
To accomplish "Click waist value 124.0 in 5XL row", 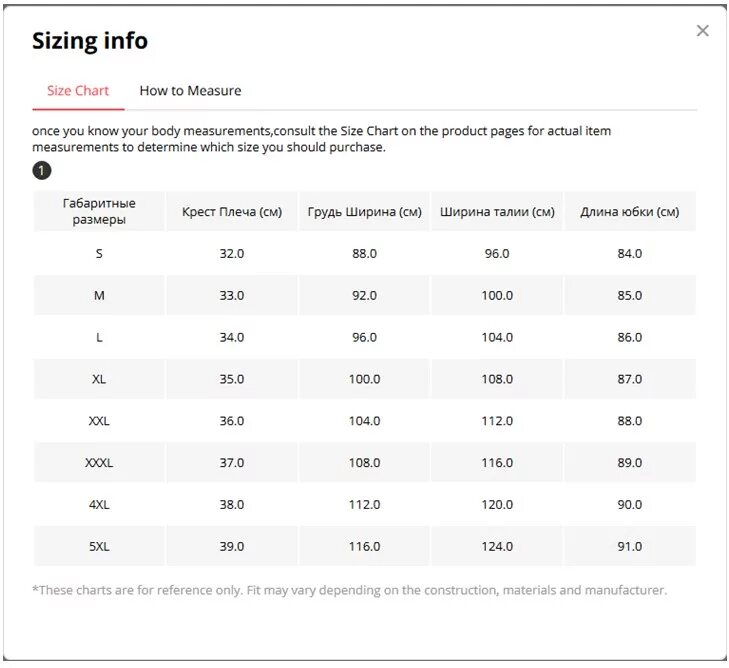I will click(x=497, y=547).
